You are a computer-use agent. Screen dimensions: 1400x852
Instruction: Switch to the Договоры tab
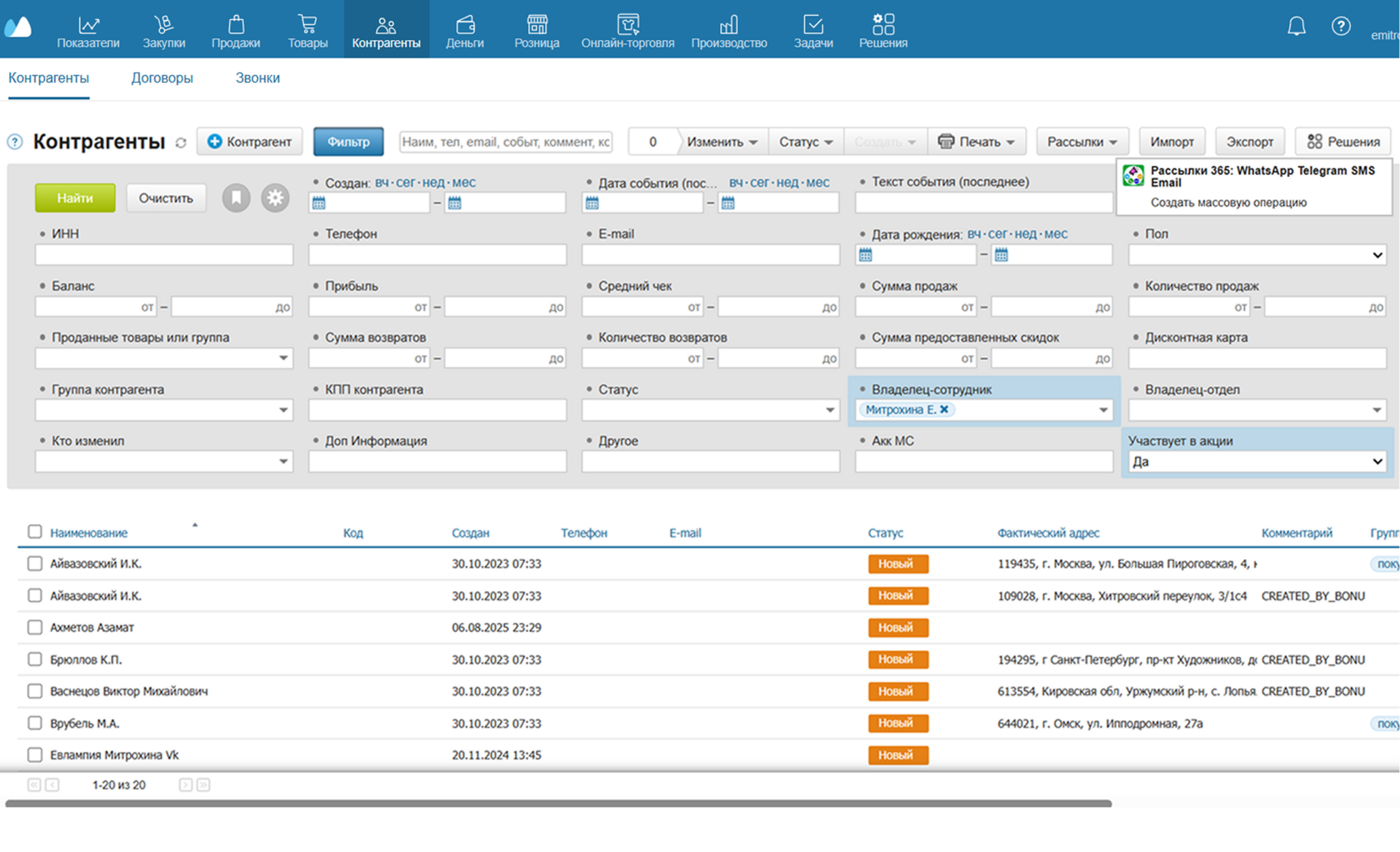click(x=162, y=78)
